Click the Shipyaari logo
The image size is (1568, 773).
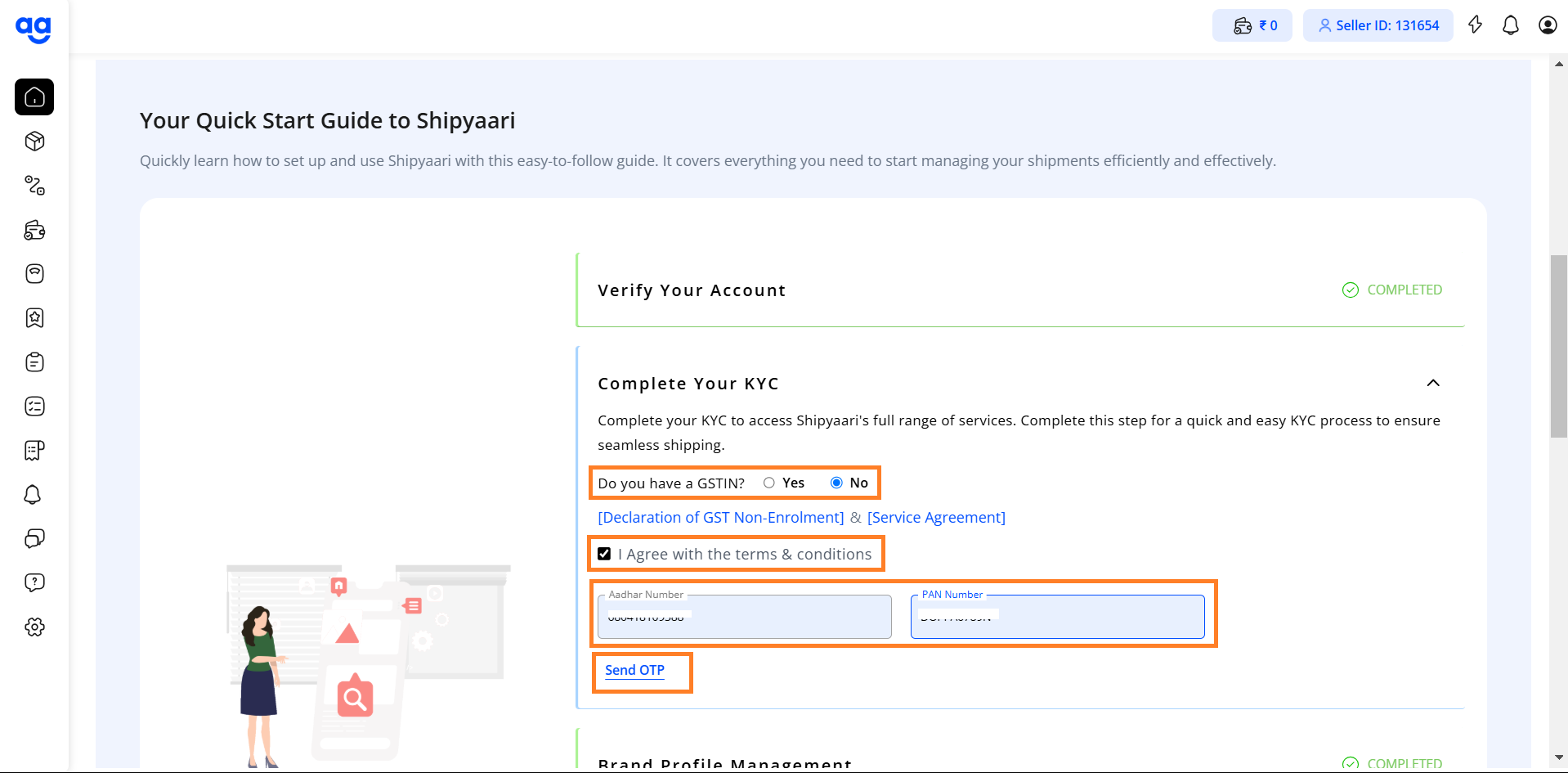click(34, 29)
